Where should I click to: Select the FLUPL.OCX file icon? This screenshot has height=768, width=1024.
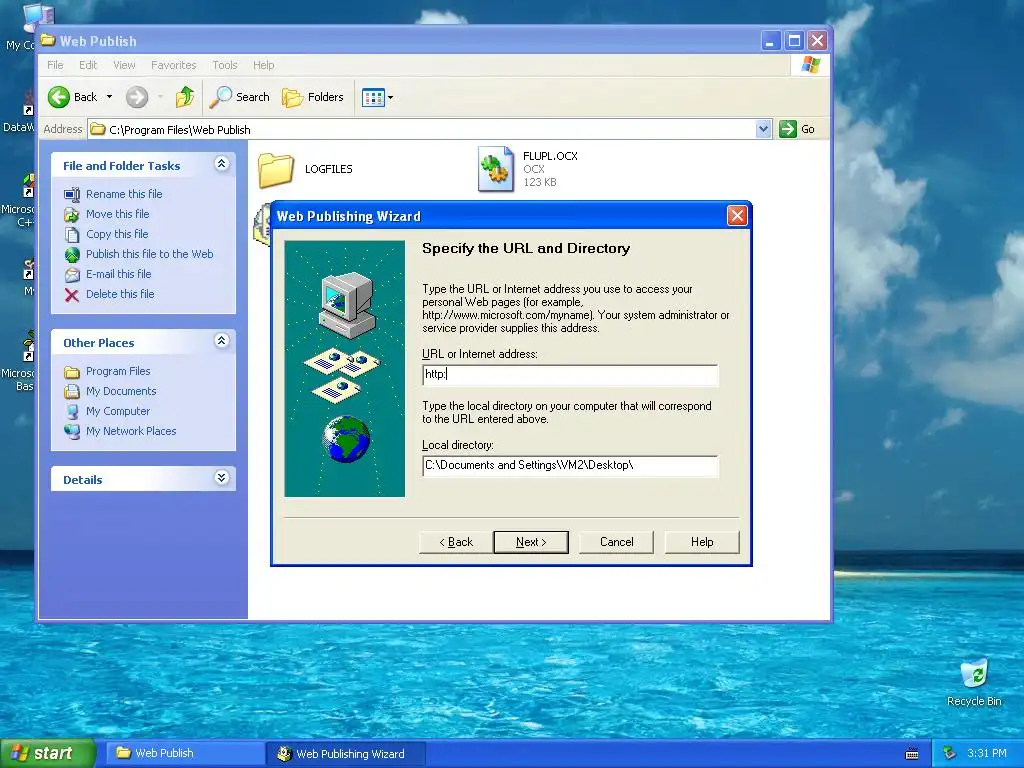click(x=496, y=169)
